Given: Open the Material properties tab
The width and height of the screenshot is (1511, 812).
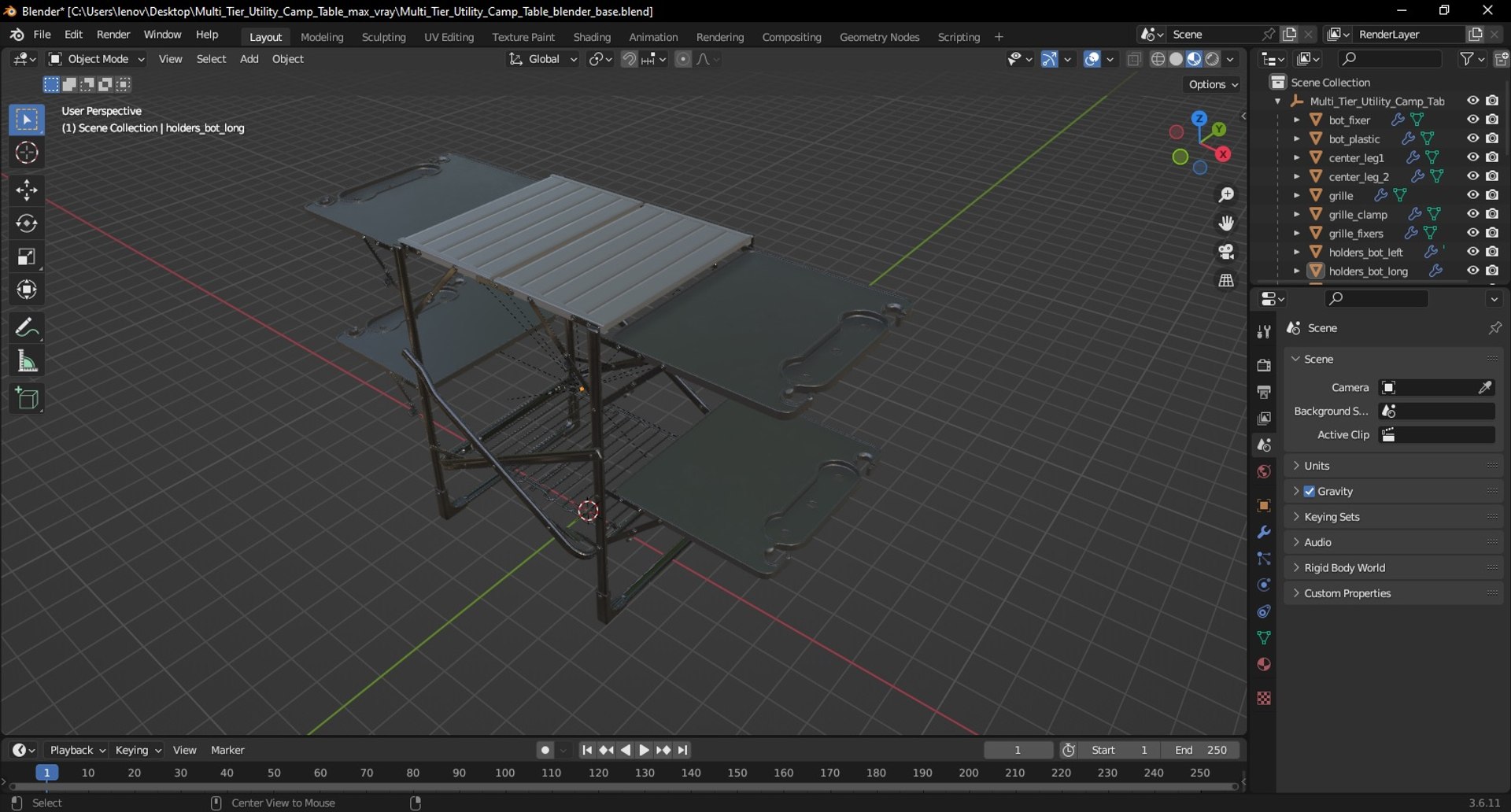Looking at the screenshot, I should click(1264, 664).
